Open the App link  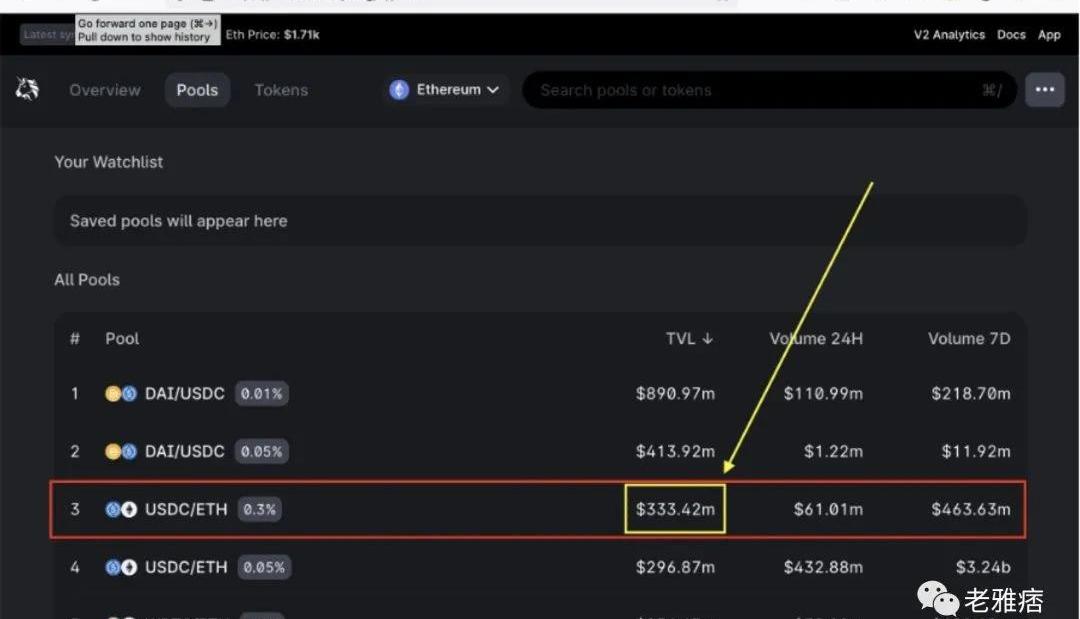1049,34
